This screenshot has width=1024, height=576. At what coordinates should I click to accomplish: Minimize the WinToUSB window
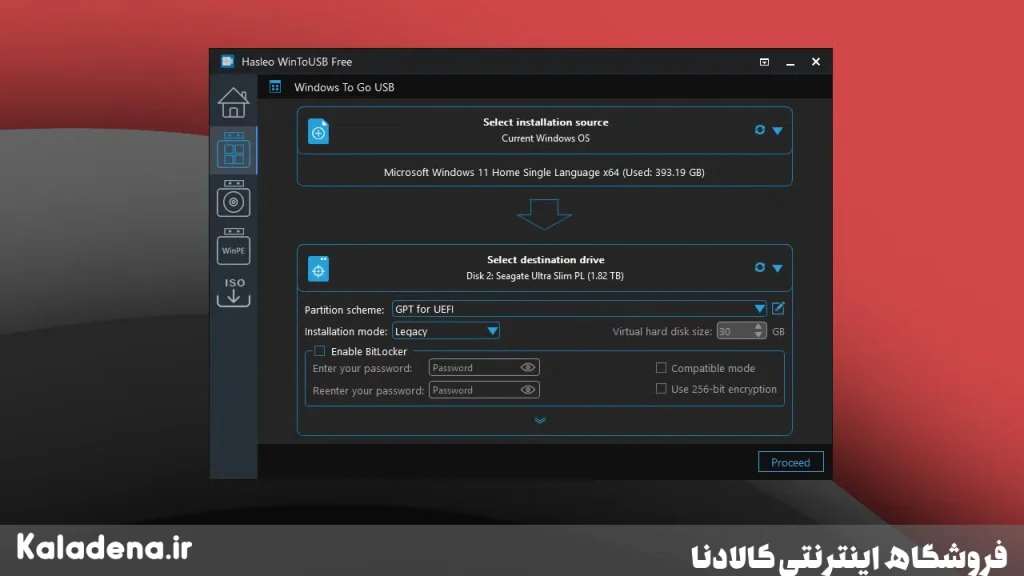(790, 63)
